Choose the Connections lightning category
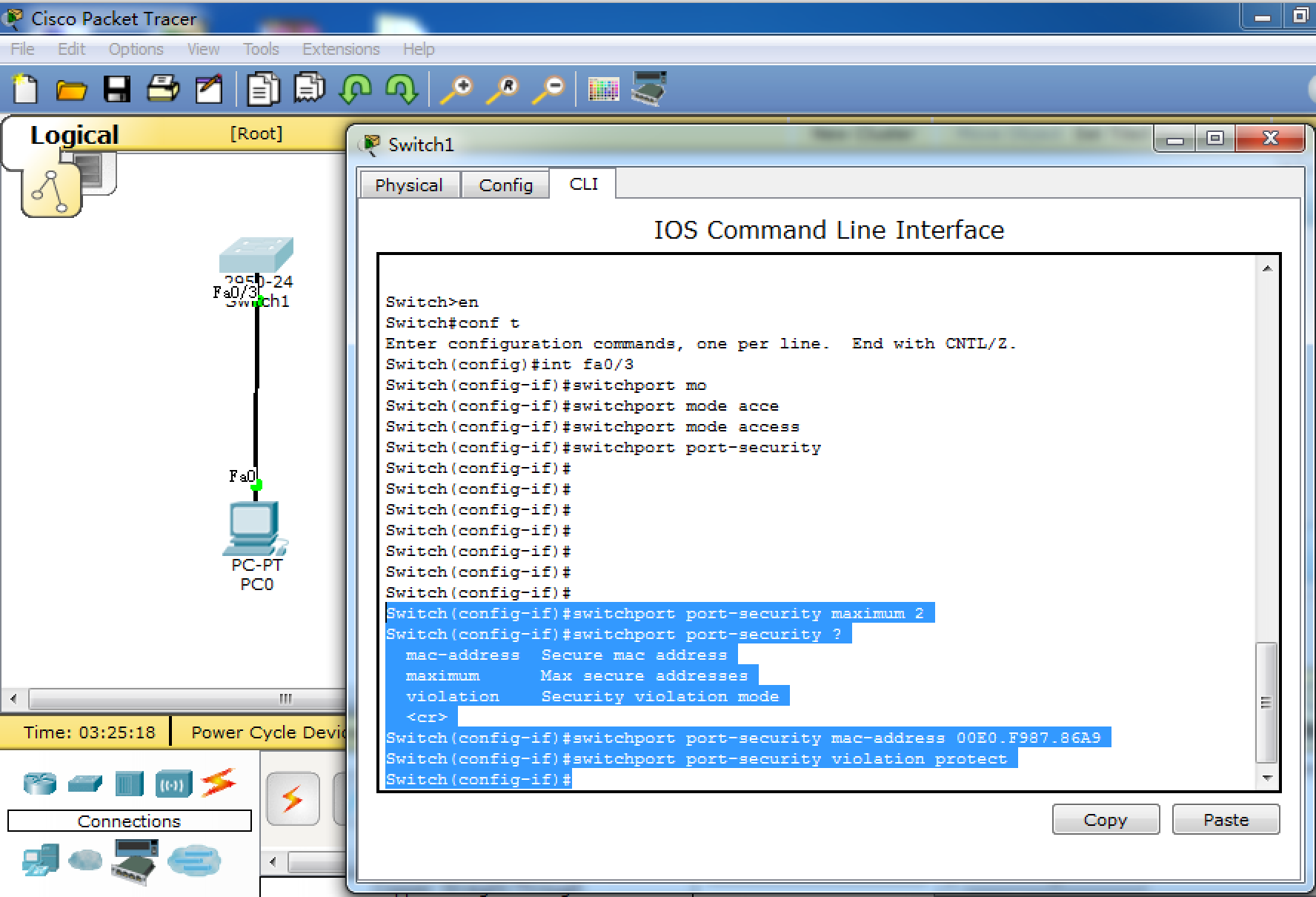 click(219, 783)
